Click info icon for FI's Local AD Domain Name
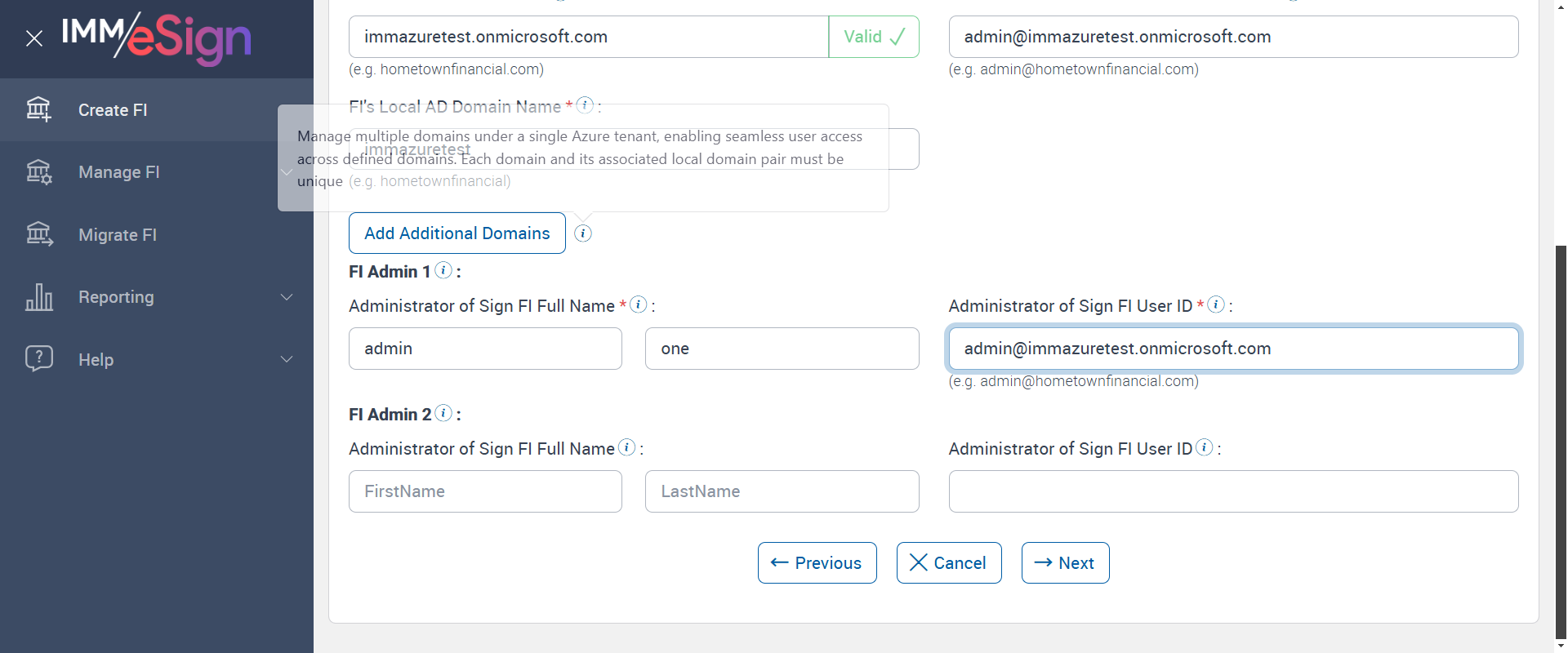Image resolution: width=1568 pixels, height=653 pixels. pos(585,105)
